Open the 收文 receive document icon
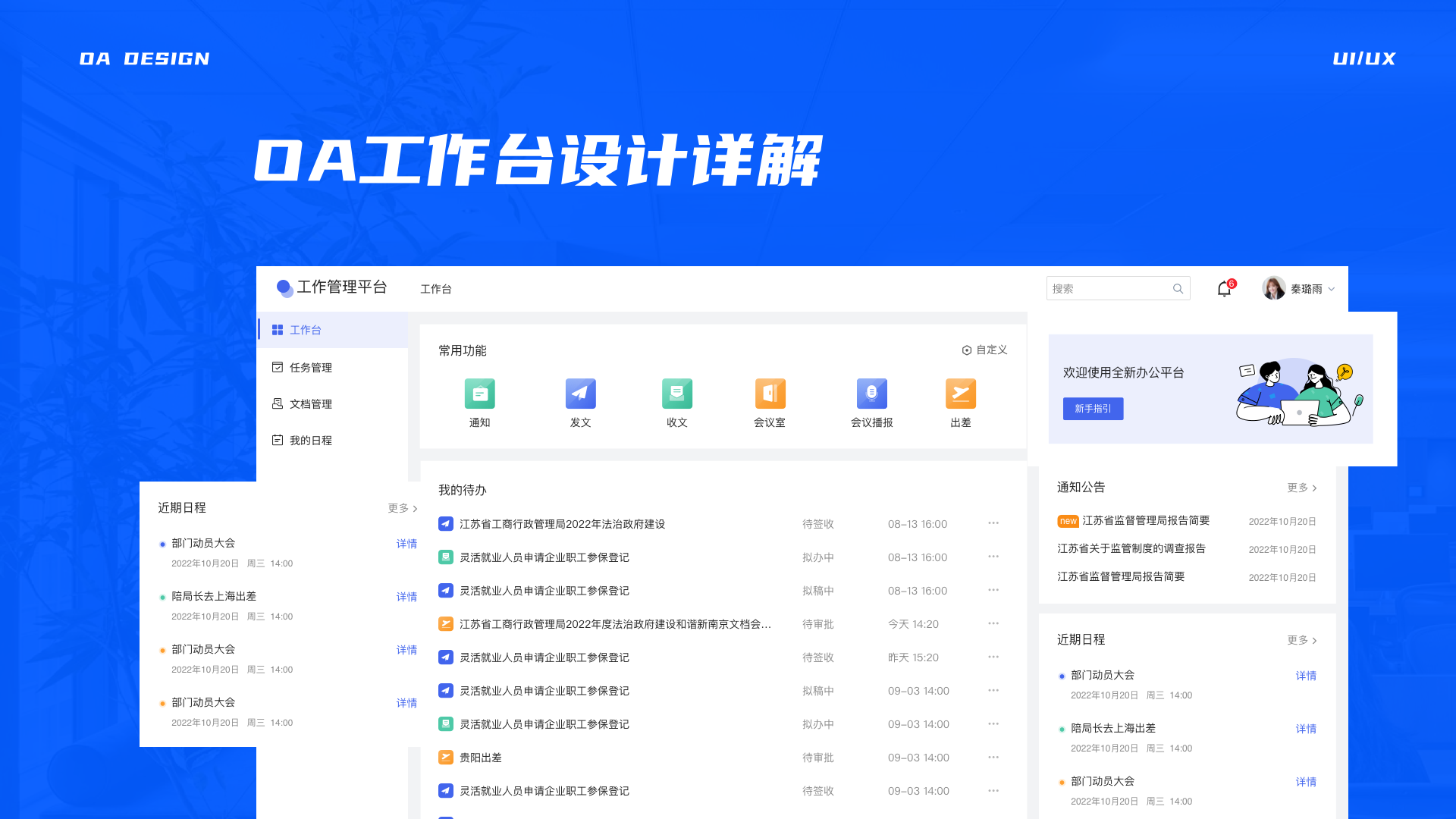This screenshot has height=819, width=1456. 676,394
